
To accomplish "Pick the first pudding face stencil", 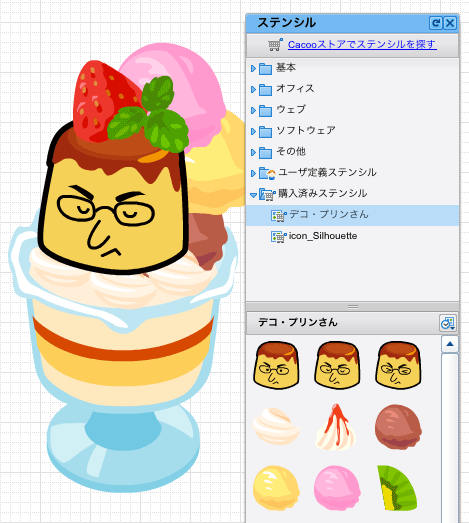I will (x=276, y=365).
